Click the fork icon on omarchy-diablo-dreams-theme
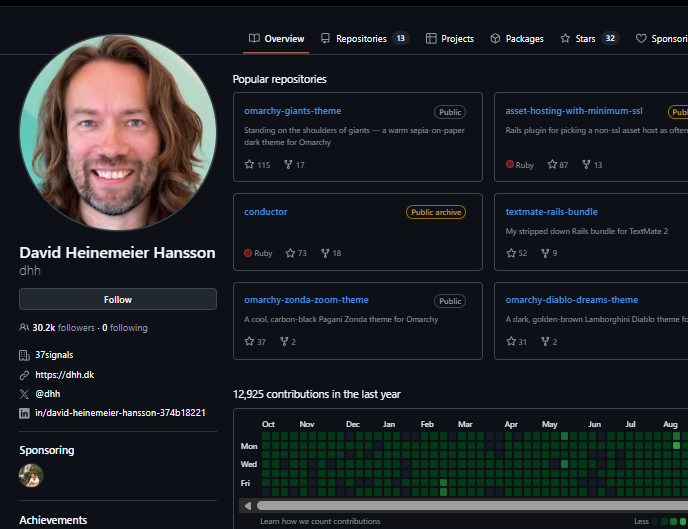 pyautogui.click(x=545, y=341)
